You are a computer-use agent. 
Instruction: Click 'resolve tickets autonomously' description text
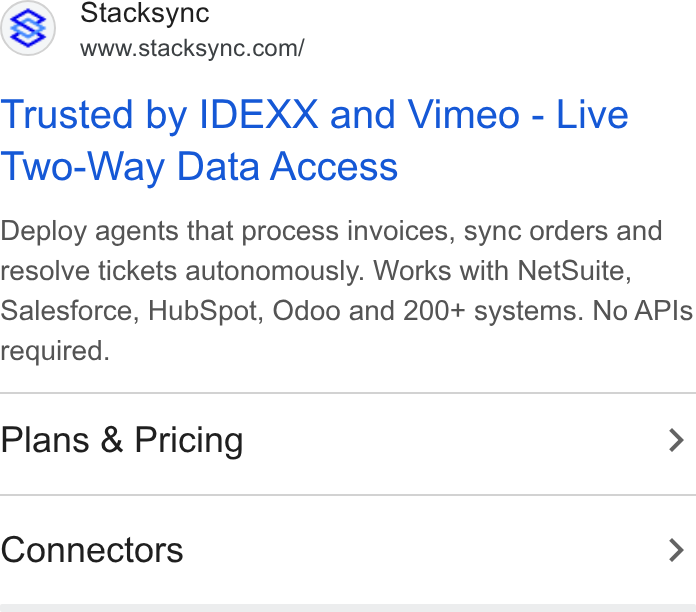tap(182, 271)
